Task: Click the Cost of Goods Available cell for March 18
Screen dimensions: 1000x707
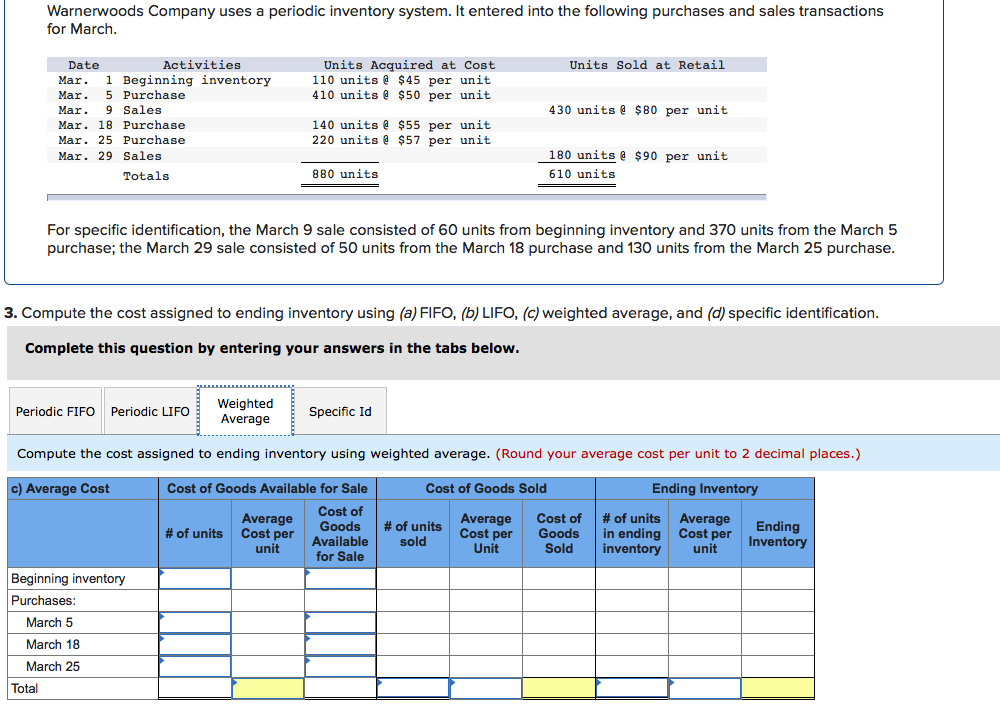Action: (x=340, y=644)
